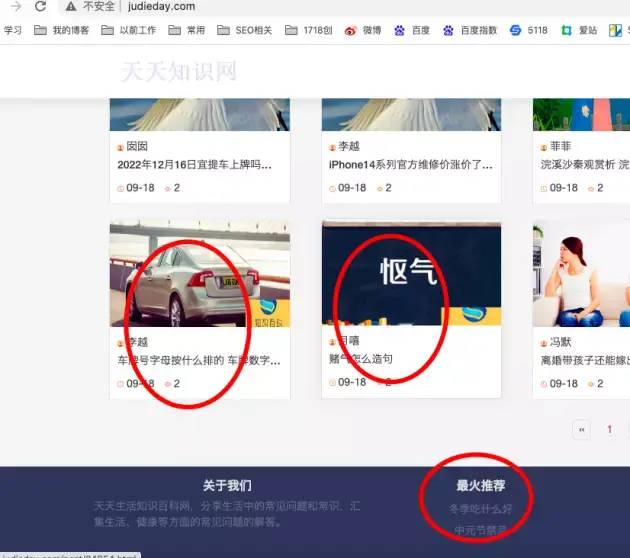Viewport: 630px width, 558px height.
Task: Open the 百度 bookmark
Action: point(412,30)
